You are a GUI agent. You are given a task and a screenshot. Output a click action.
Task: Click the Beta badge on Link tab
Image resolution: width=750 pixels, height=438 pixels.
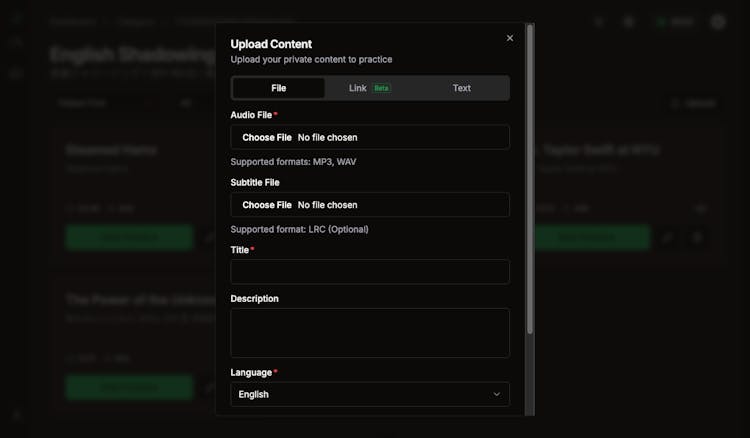click(x=381, y=88)
